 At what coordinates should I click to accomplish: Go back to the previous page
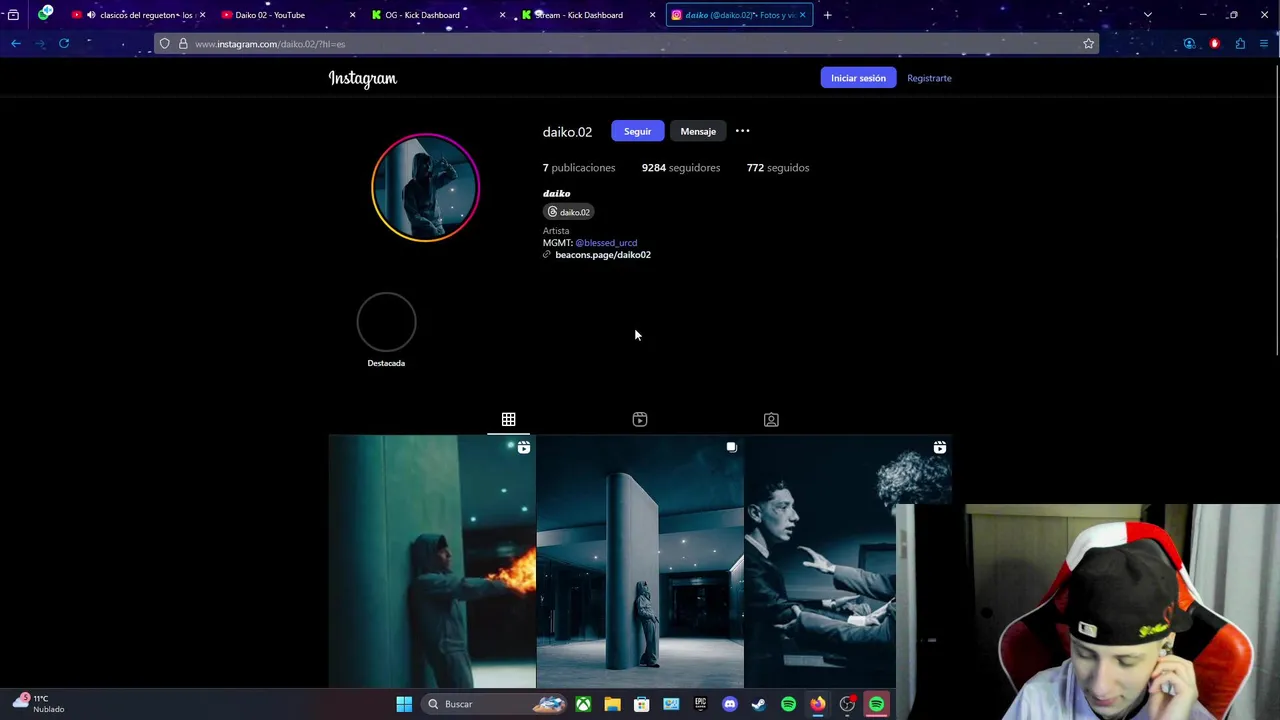click(x=16, y=44)
